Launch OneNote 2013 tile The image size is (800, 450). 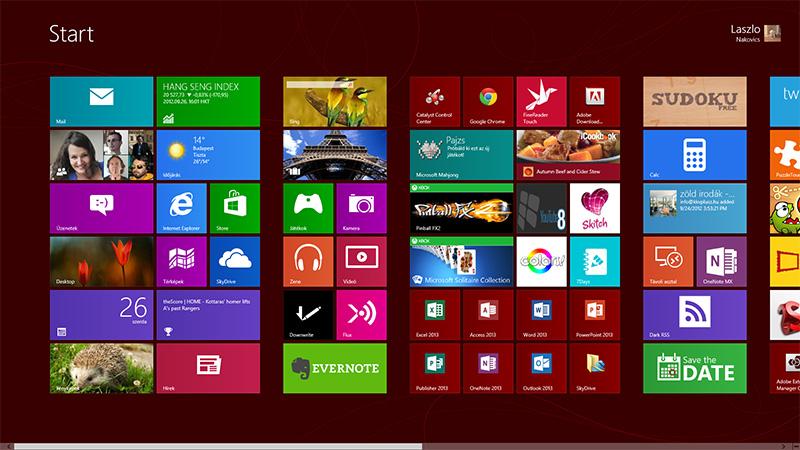pyautogui.click(x=488, y=368)
